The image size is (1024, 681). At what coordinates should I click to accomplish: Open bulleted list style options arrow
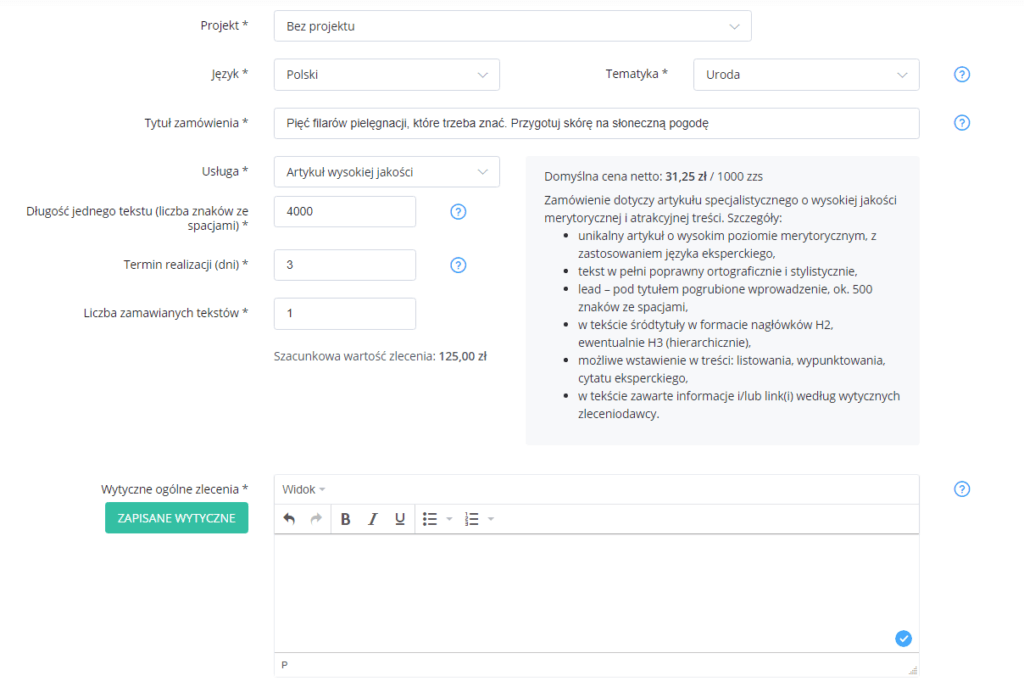point(449,519)
